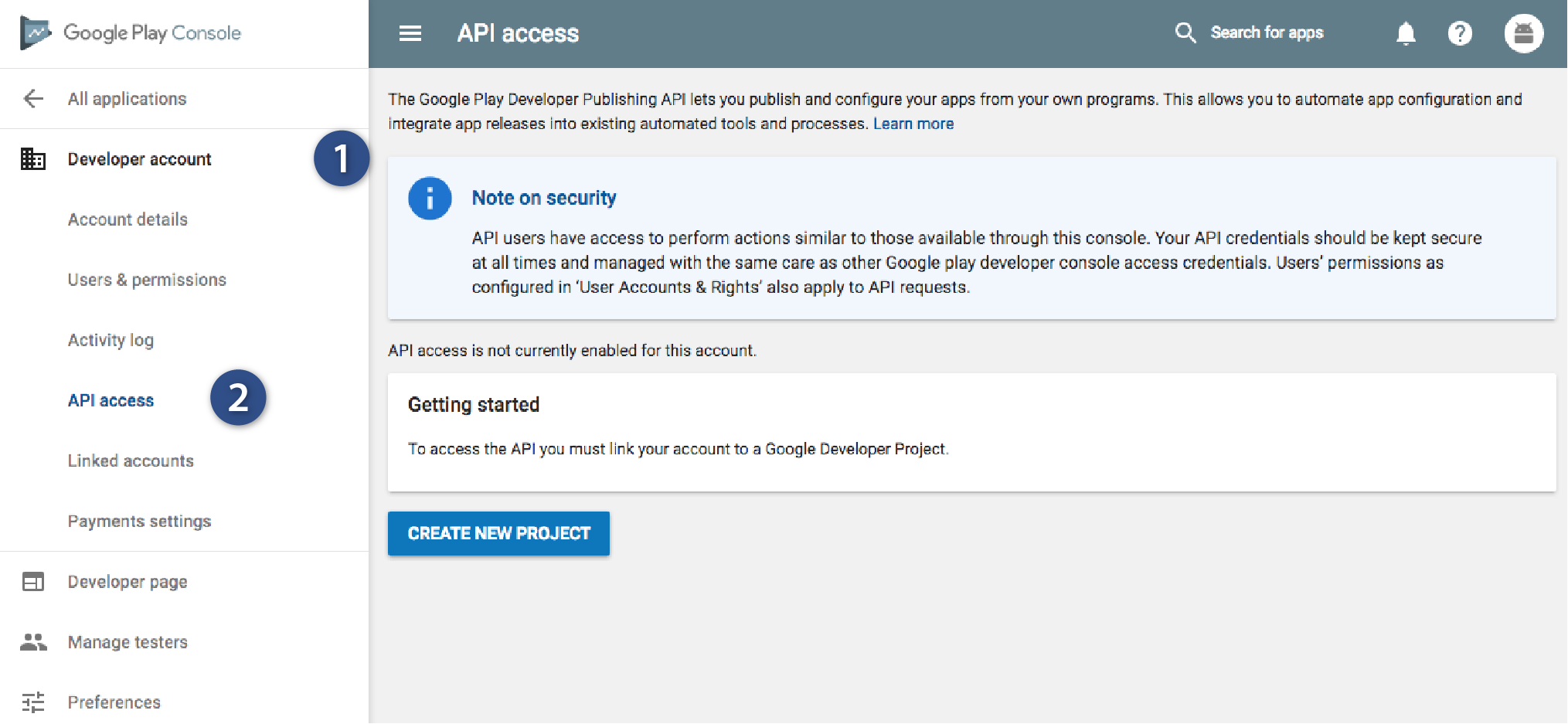Open Manage testers
This screenshot has width=1568, height=724.
tap(128, 642)
